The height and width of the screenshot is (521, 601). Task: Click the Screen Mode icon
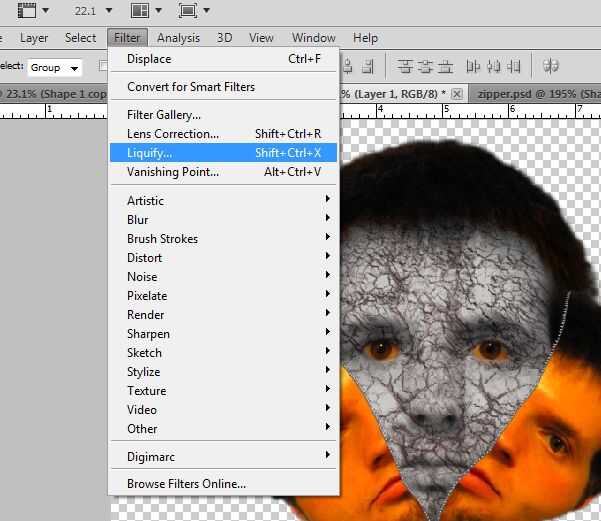coord(188,10)
